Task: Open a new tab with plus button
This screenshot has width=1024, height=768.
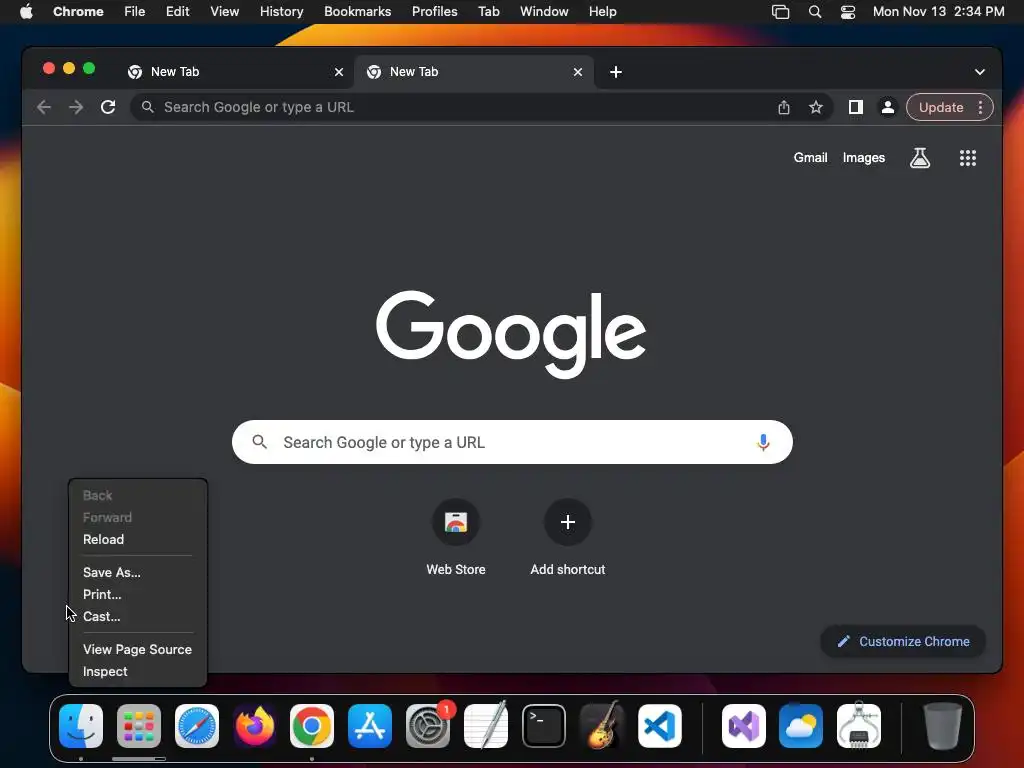Action: click(616, 72)
